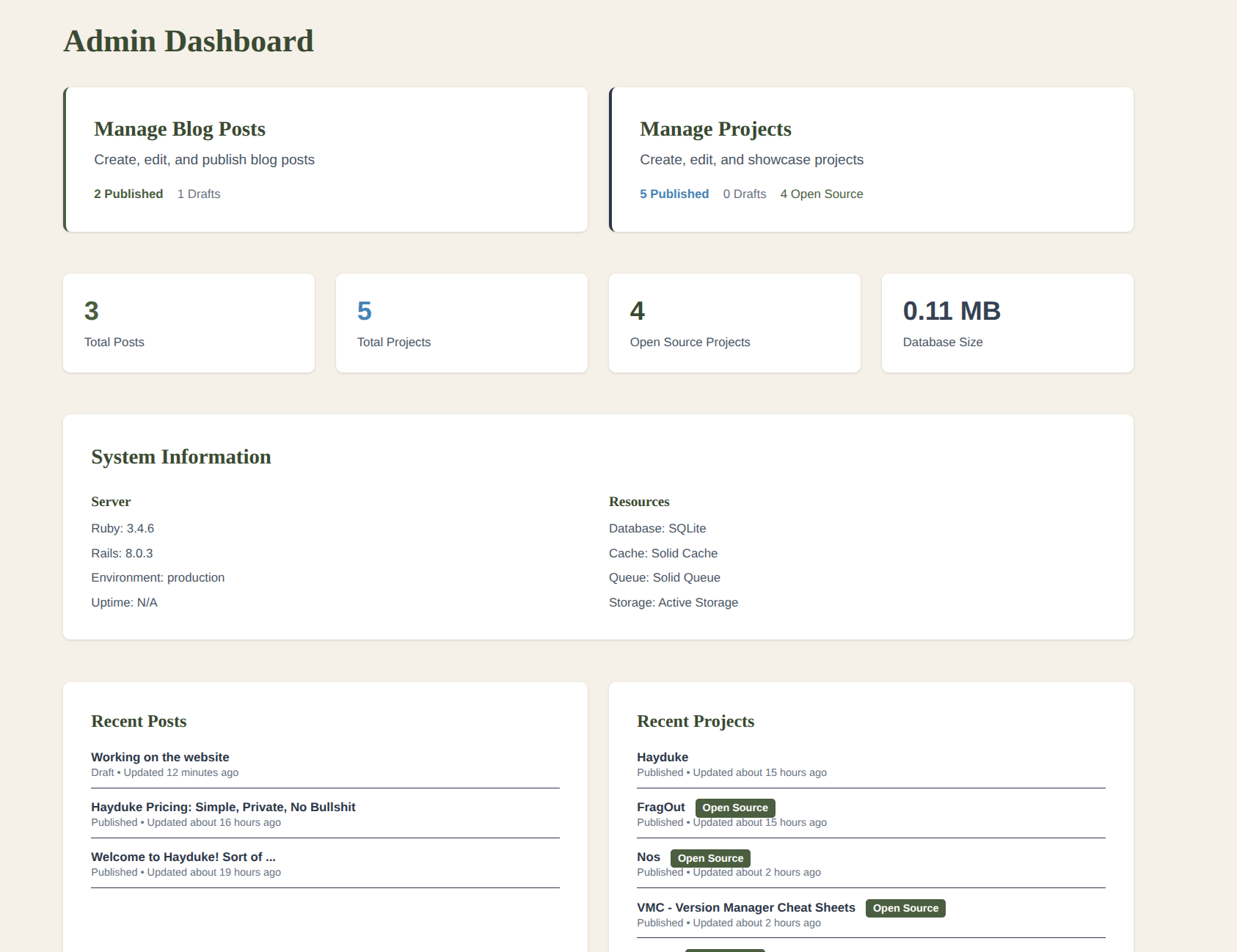This screenshot has width=1237, height=952.
Task: Select the Open Source Projects stat card
Action: (x=734, y=323)
